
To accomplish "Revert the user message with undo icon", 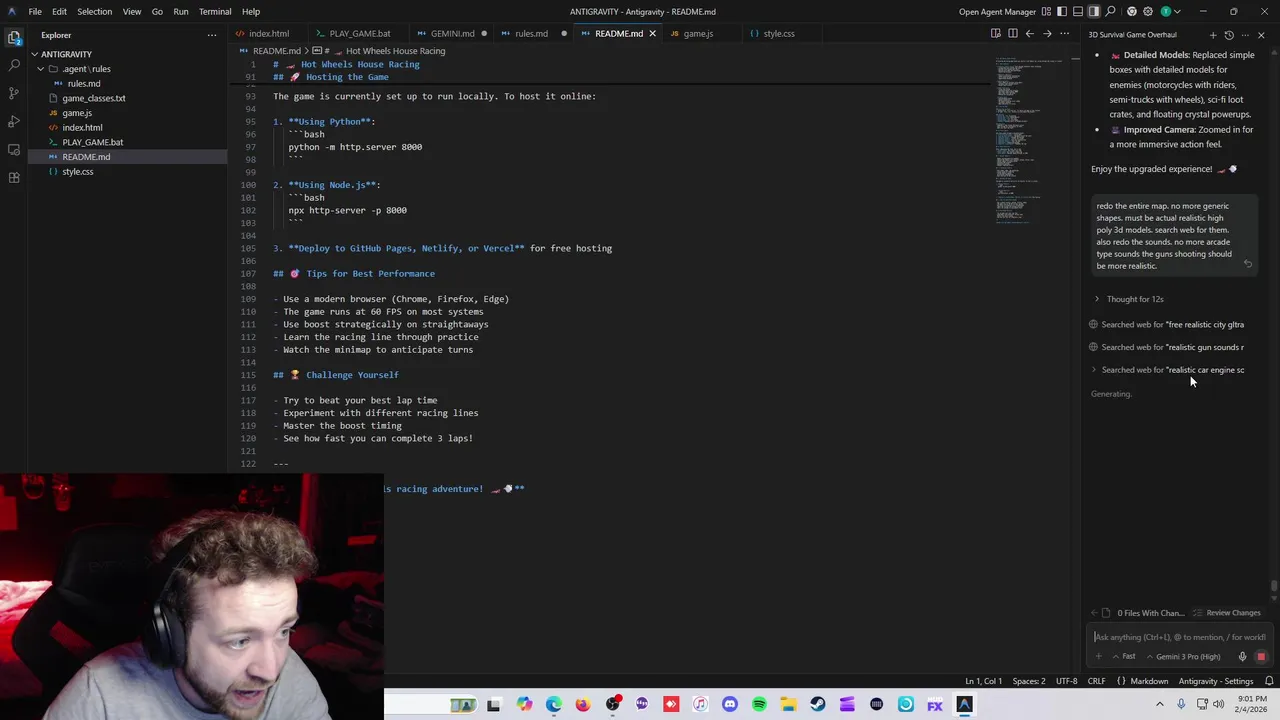I will point(1248,264).
